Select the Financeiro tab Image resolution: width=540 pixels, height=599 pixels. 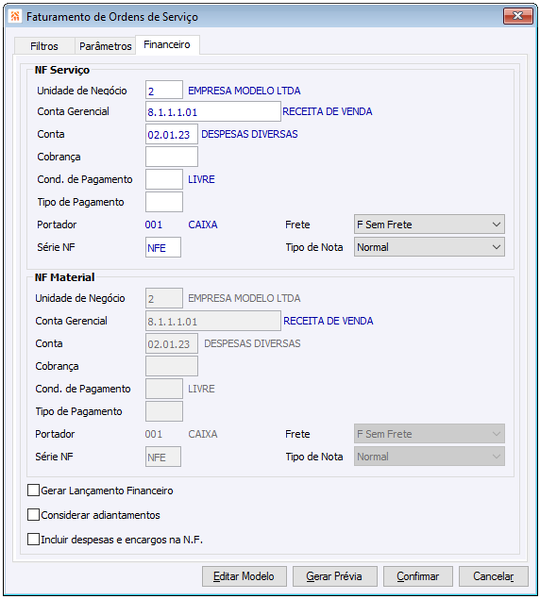[x=167, y=45]
